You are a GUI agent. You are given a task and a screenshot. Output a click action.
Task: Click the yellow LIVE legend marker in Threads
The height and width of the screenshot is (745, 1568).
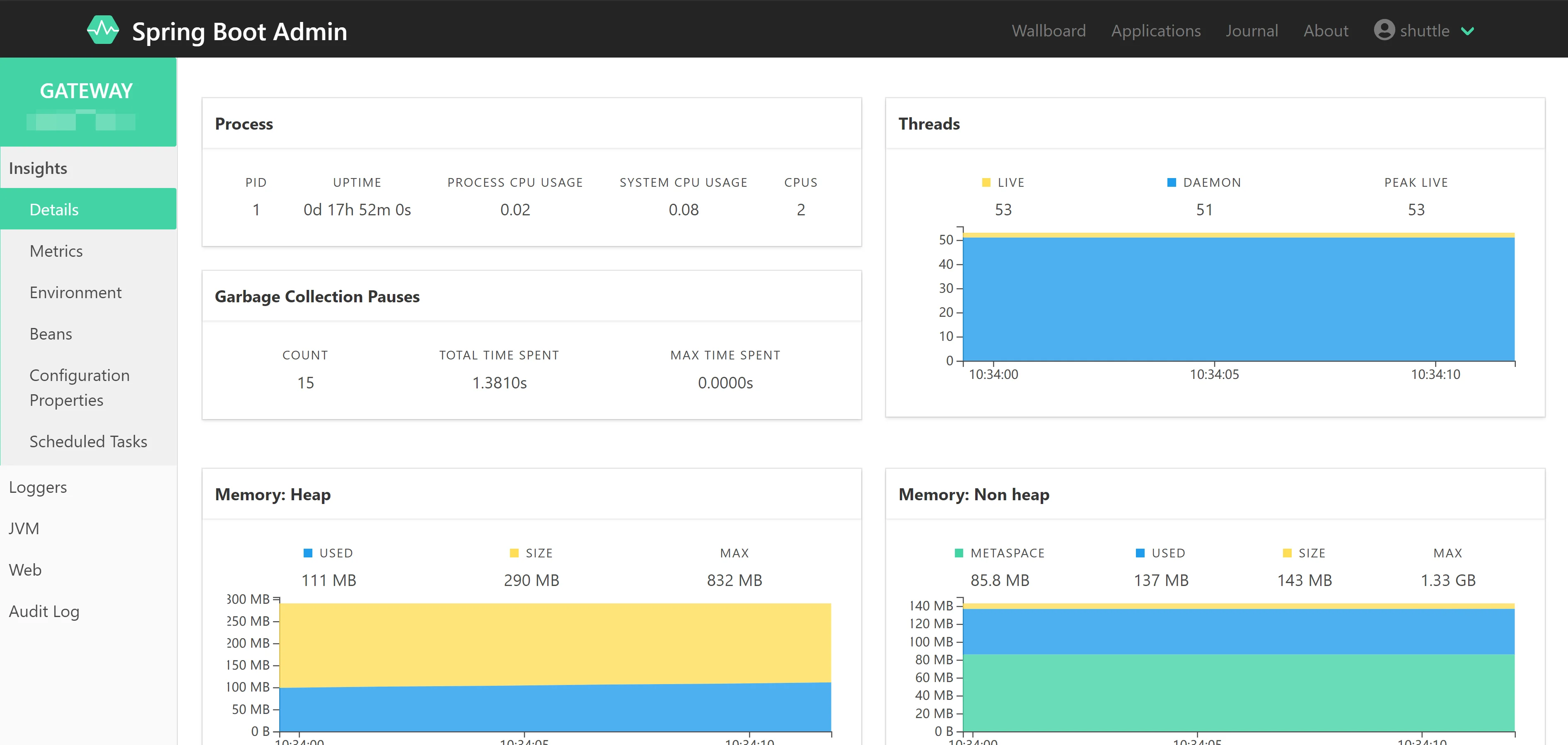[987, 182]
